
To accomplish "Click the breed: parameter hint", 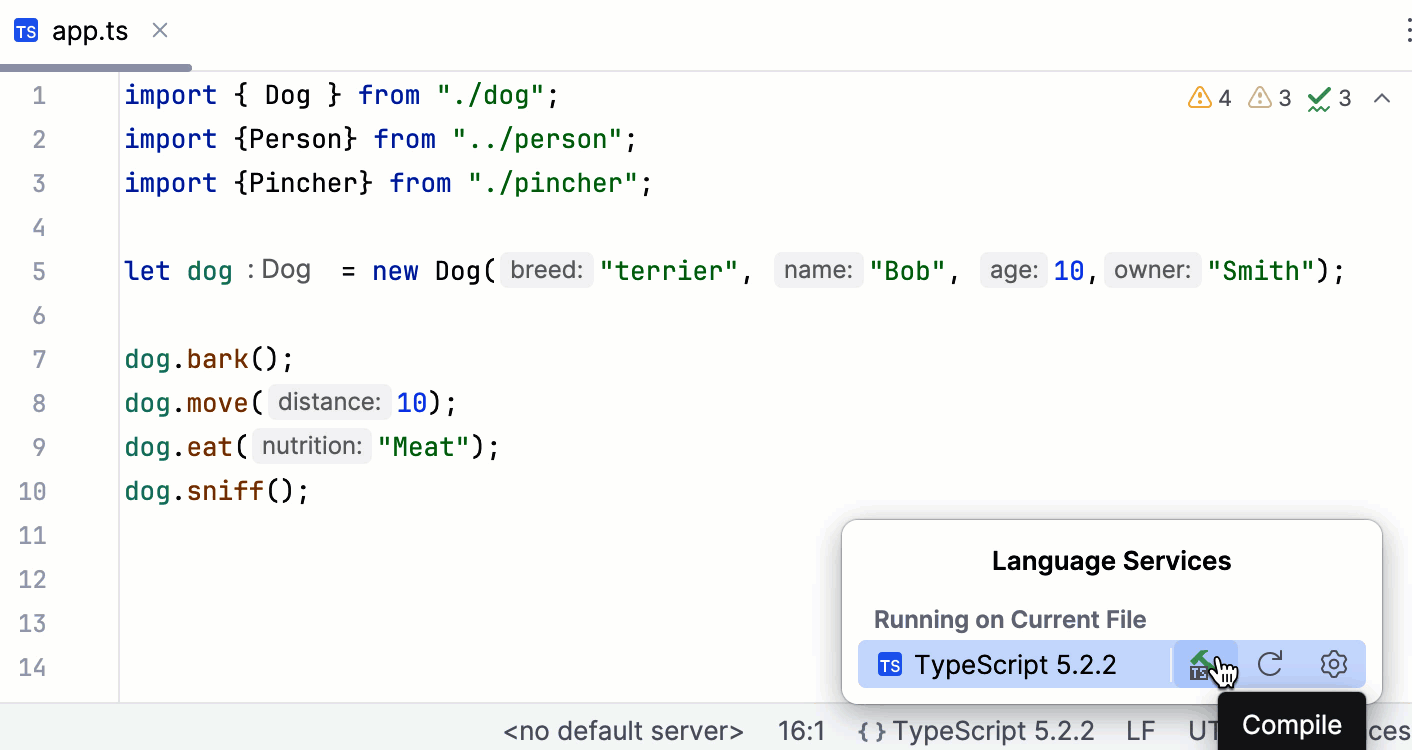I will pos(546,270).
